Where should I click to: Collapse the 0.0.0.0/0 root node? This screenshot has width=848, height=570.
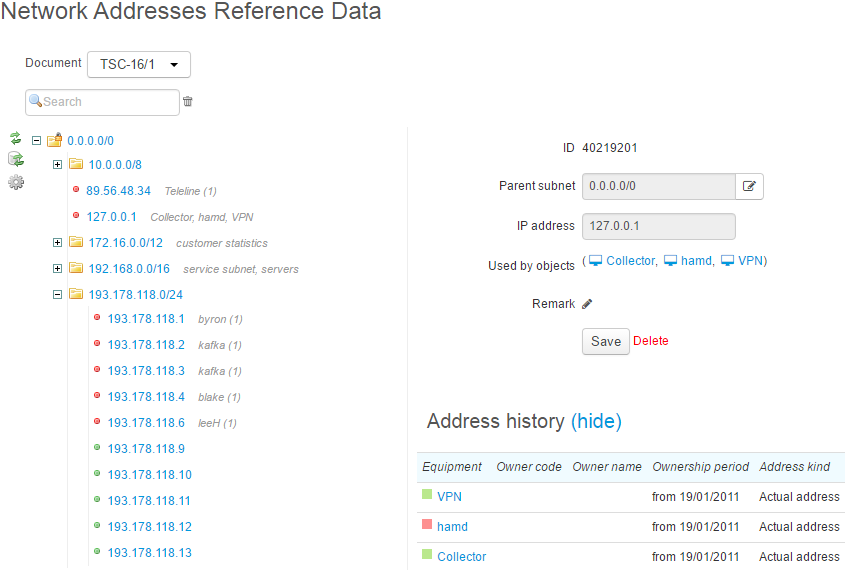point(36,141)
